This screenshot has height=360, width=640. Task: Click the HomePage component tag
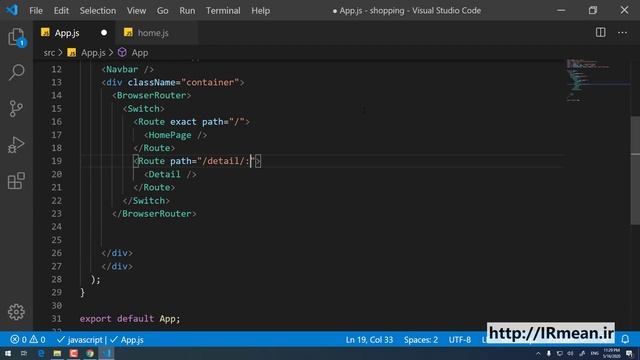pyautogui.click(x=176, y=135)
